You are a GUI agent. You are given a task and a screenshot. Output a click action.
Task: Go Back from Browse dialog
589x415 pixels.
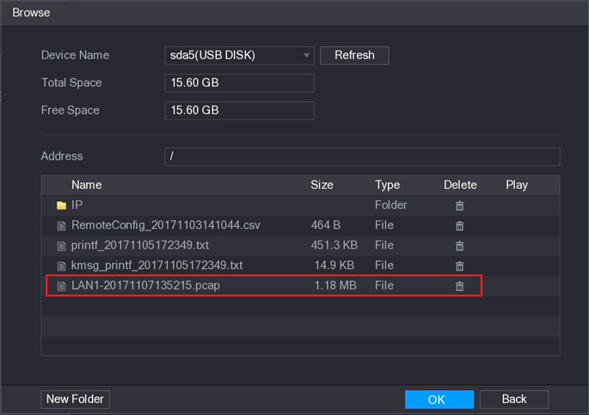514,399
